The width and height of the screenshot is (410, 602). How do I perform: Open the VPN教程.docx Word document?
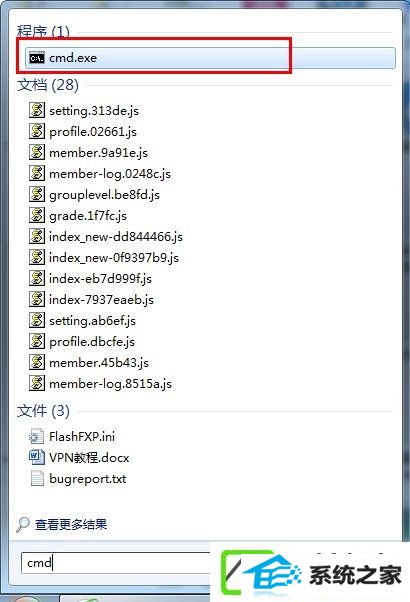89,458
